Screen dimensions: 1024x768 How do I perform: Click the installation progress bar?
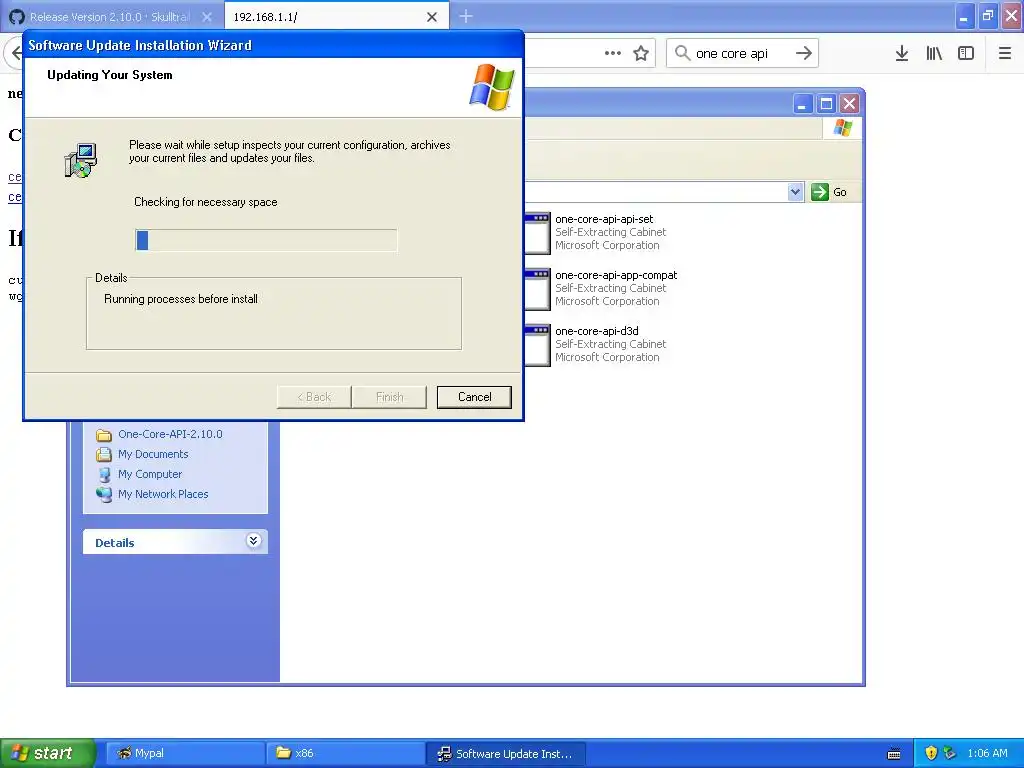tap(266, 240)
